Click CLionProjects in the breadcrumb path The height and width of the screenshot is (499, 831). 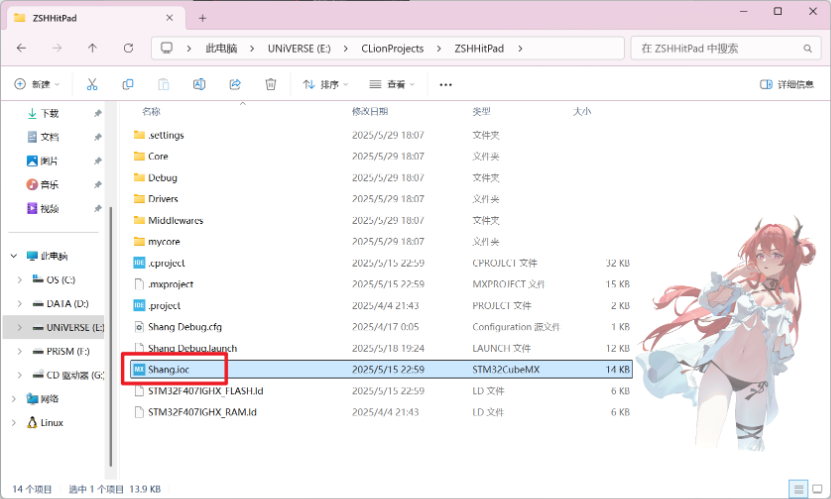coord(392,49)
